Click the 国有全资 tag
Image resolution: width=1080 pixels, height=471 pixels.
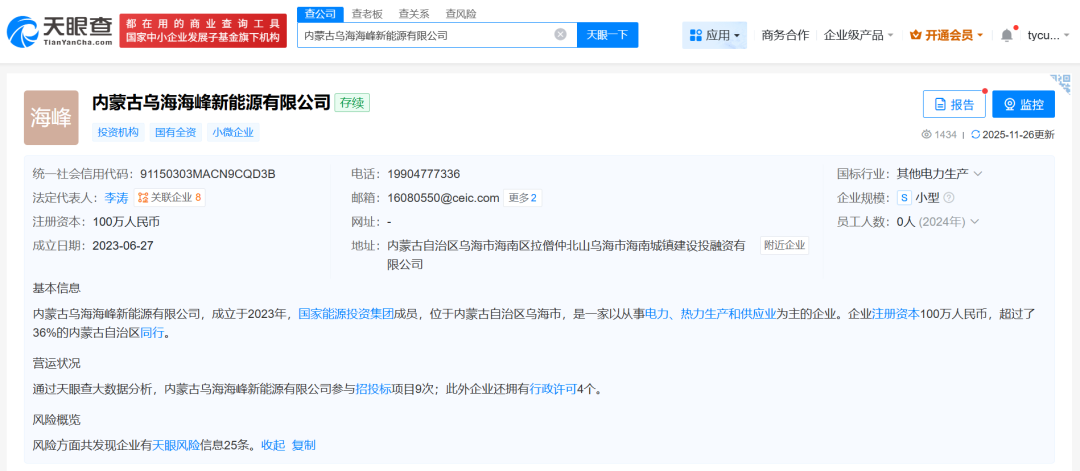(x=176, y=132)
